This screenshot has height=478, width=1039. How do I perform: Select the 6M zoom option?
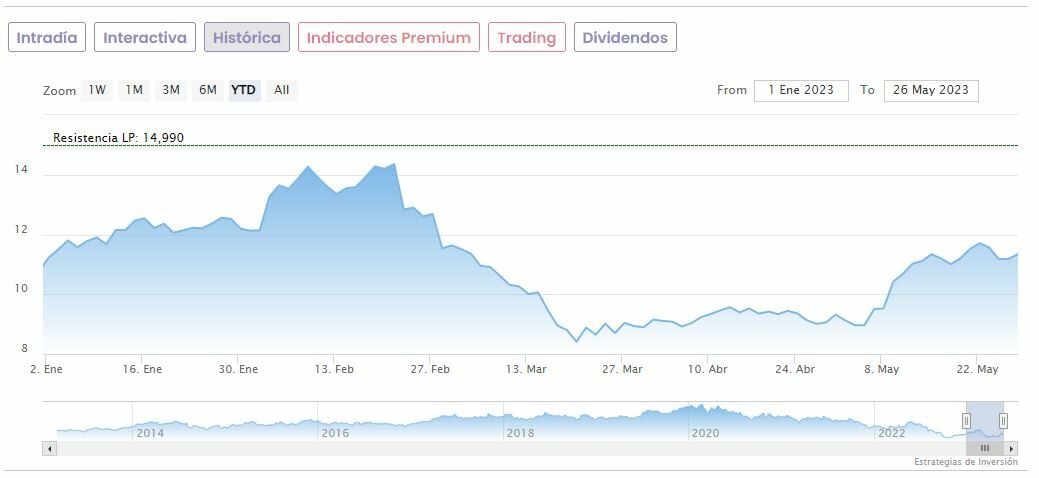coord(208,90)
